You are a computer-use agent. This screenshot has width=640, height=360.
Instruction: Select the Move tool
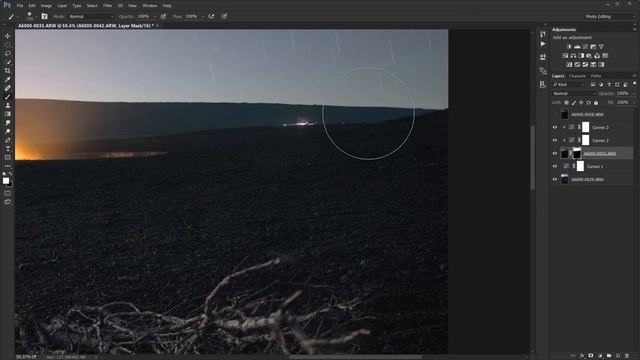tap(7, 36)
